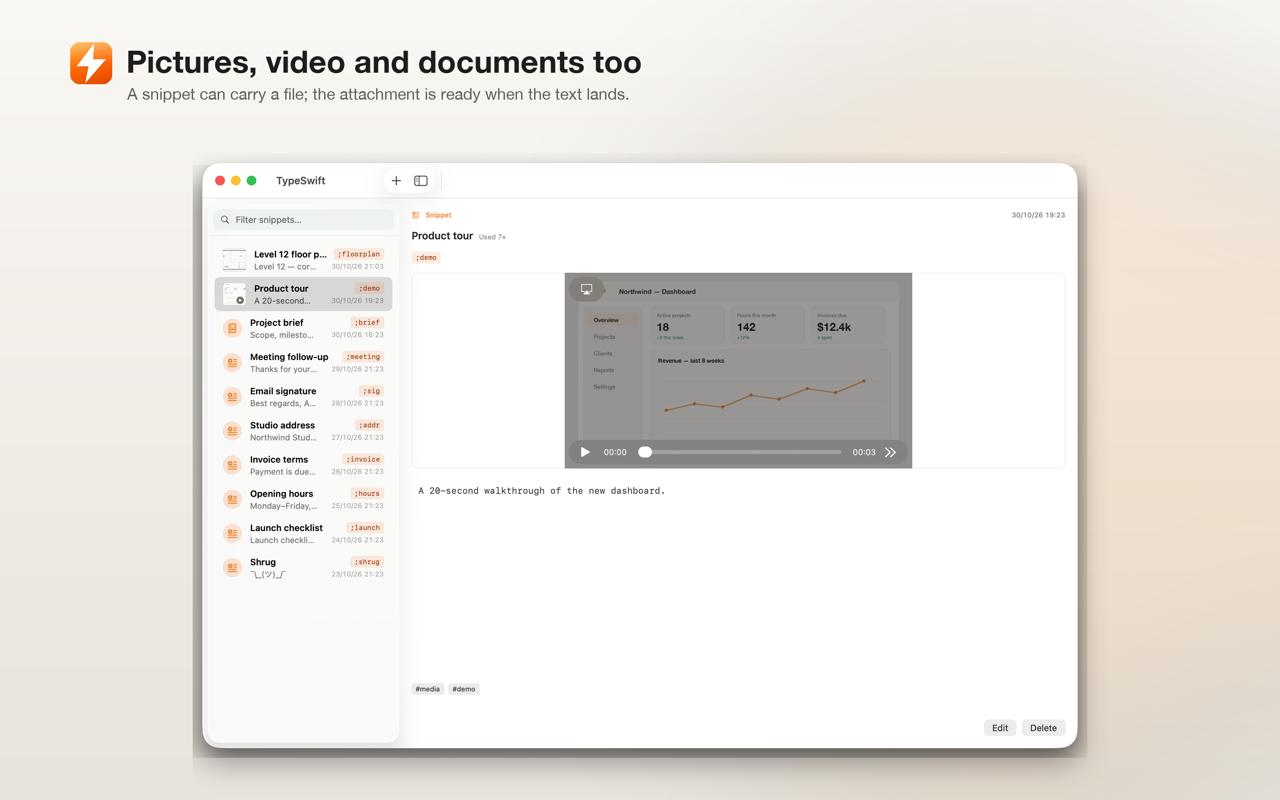Click the magnifier icon in filter field
1280x800 pixels.
(x=225, y=220)
